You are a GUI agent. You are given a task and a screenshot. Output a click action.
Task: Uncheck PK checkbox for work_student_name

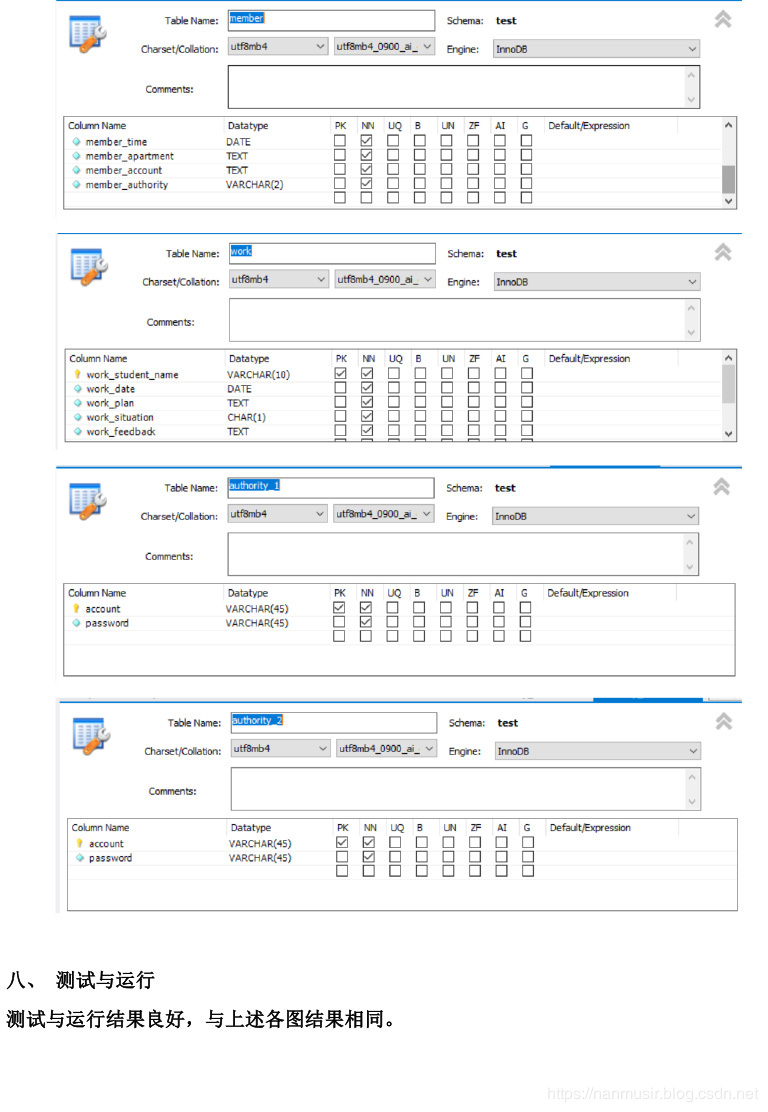(x=340, y=374)
